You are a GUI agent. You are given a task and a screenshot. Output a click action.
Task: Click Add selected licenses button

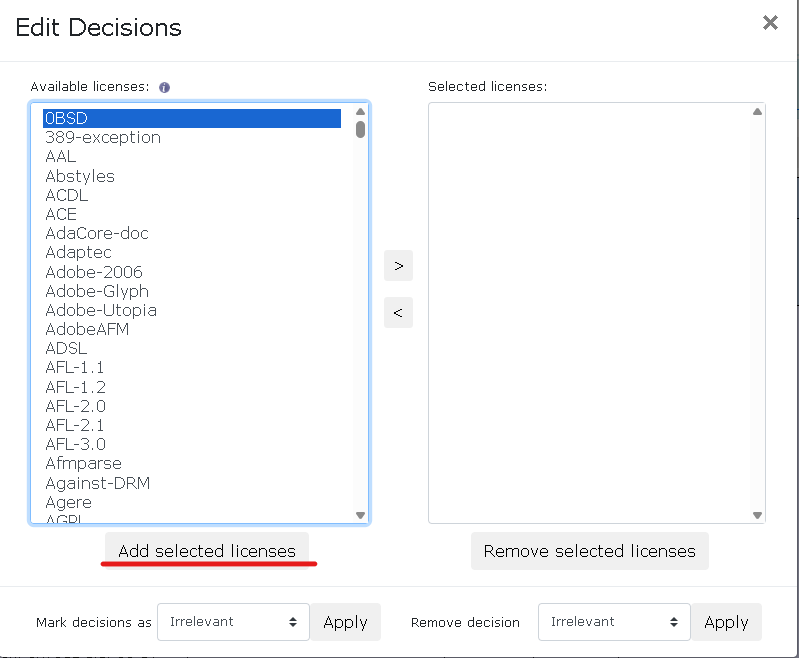point(207,551)
